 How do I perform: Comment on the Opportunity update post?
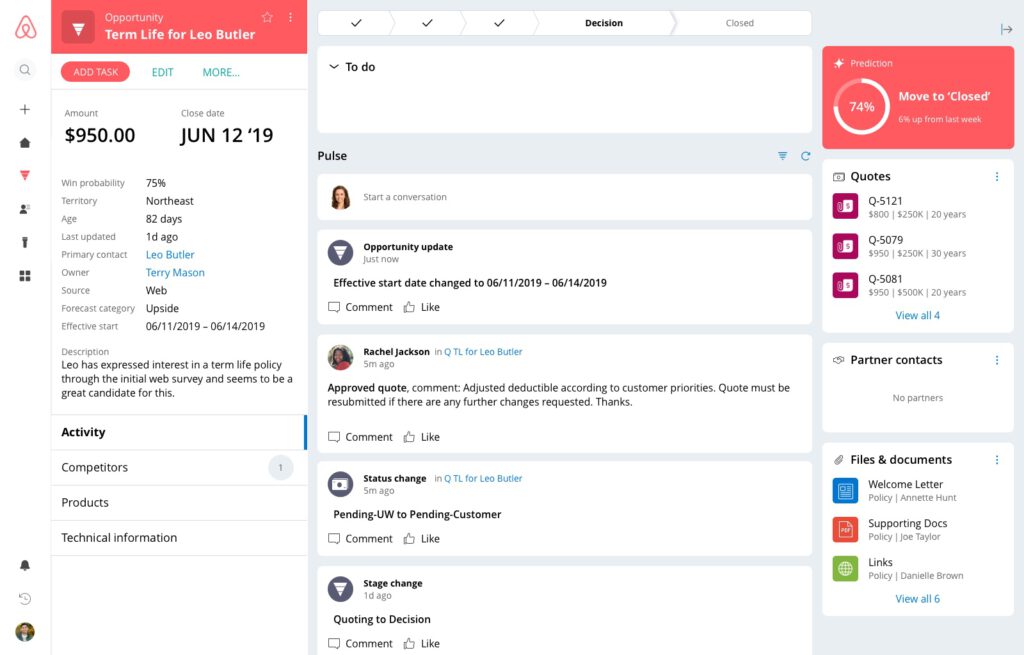360,307
